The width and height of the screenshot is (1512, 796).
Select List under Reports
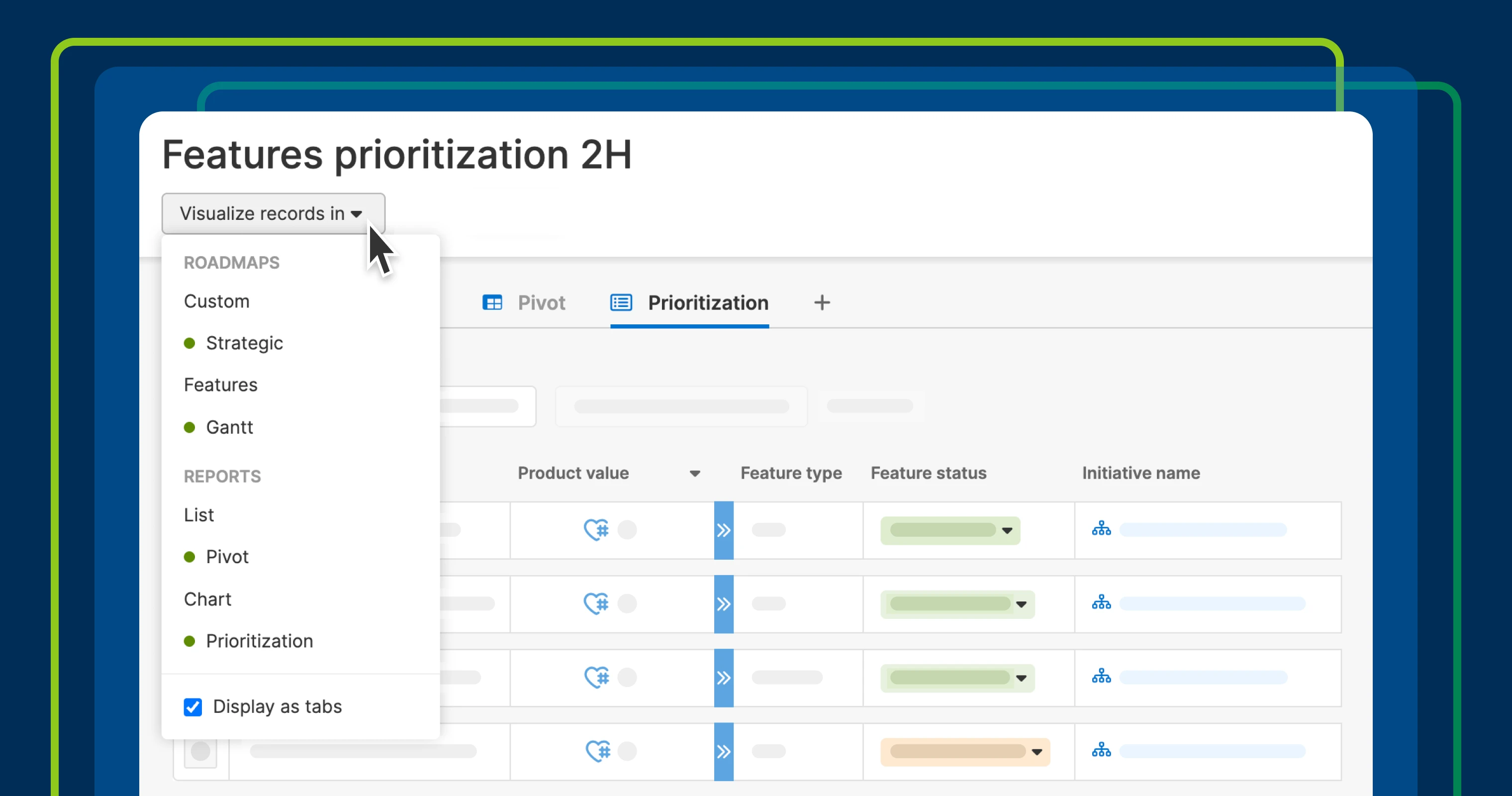tap(198, 515)
